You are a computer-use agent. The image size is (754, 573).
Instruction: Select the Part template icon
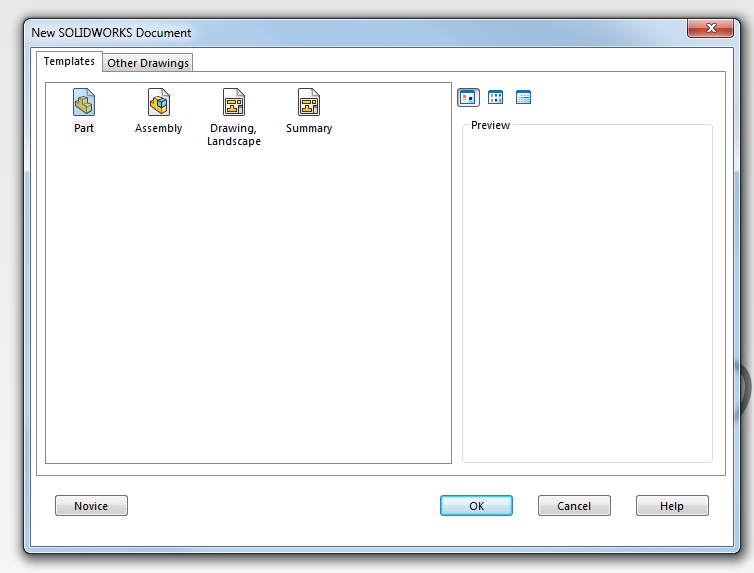[84, 102]
